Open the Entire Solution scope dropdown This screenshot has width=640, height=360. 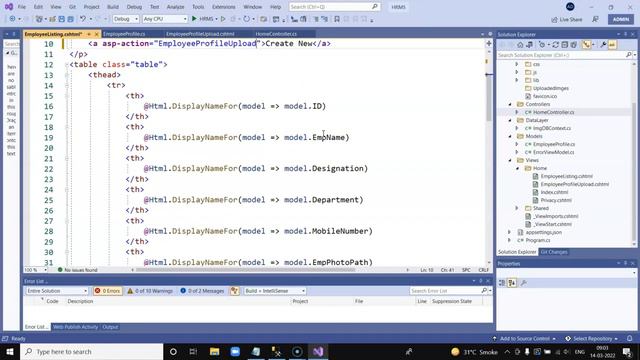[57, 291]
